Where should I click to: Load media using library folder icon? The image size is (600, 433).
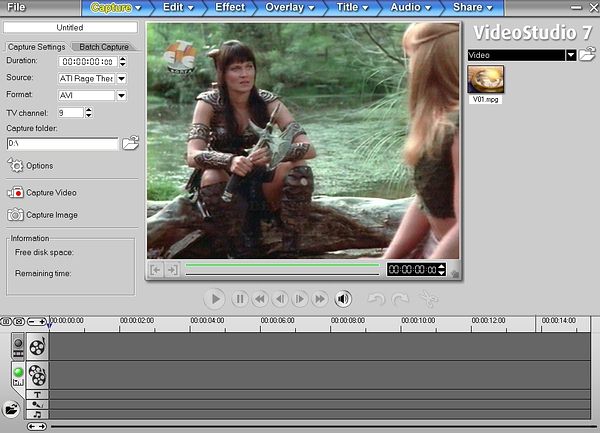[587, 54]
